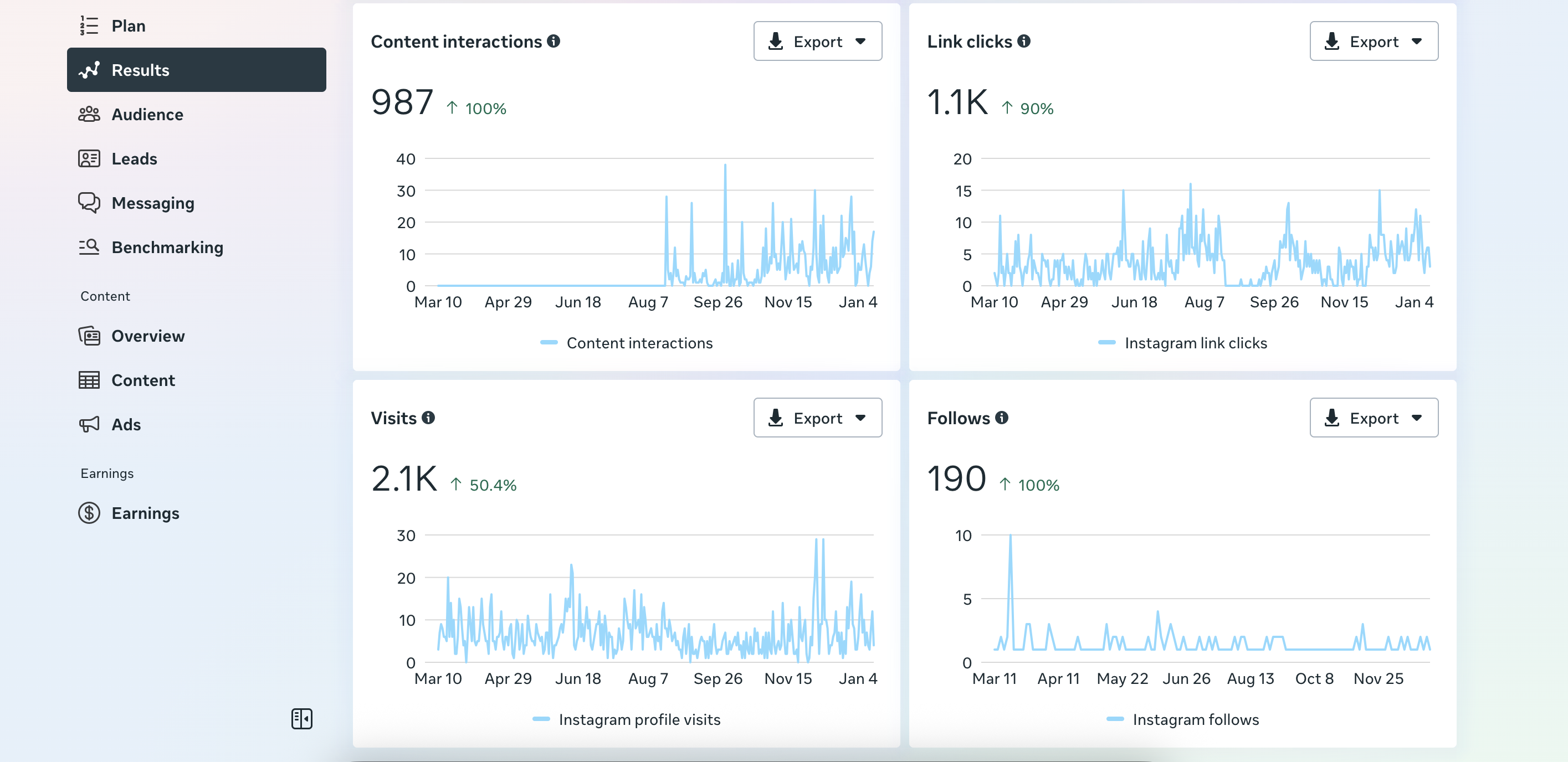Image resolution: width=1568 pixels, height=762 pixels.
Task: Click the Messaging chat bubble icon
Action: tap(89, 203)
